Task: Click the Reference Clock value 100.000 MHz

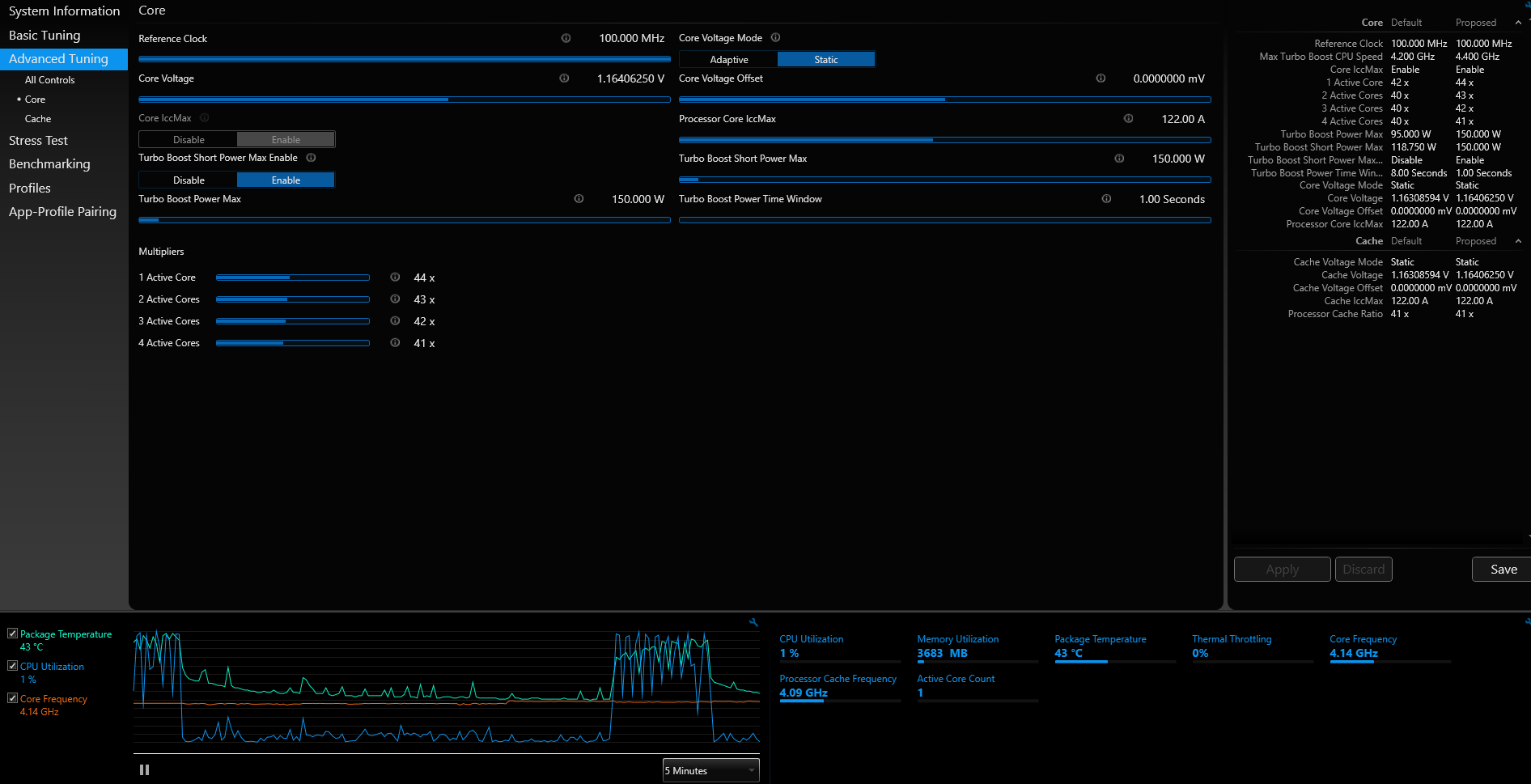Action: 631,38
